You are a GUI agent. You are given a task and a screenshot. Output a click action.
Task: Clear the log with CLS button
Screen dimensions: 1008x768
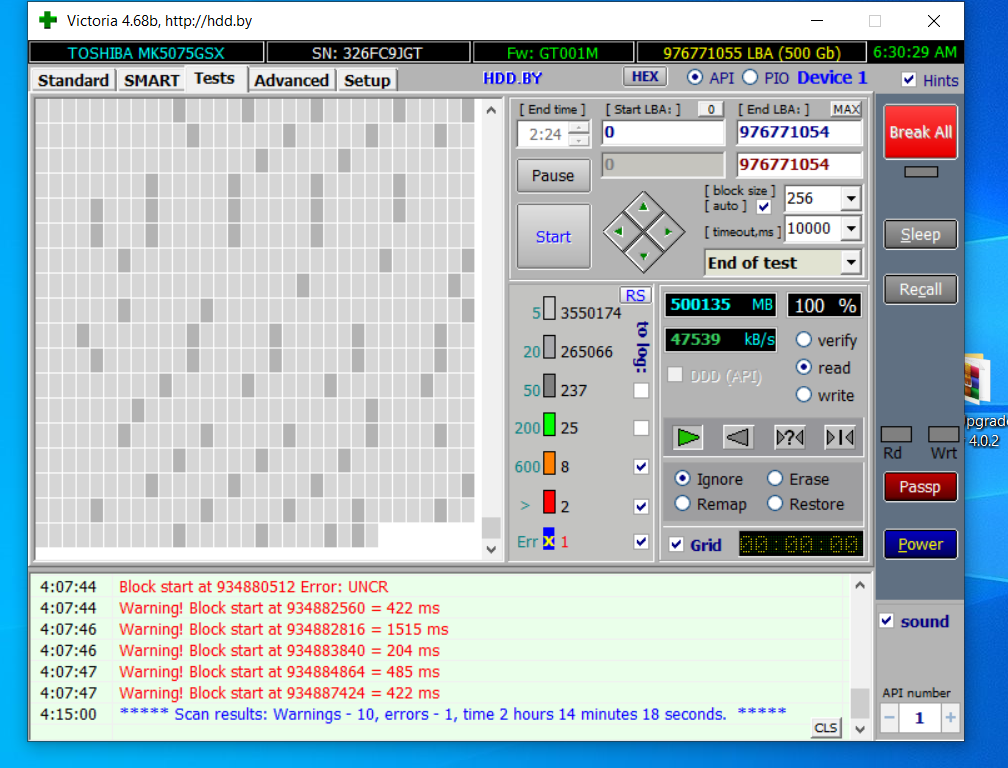coord(825,728)
